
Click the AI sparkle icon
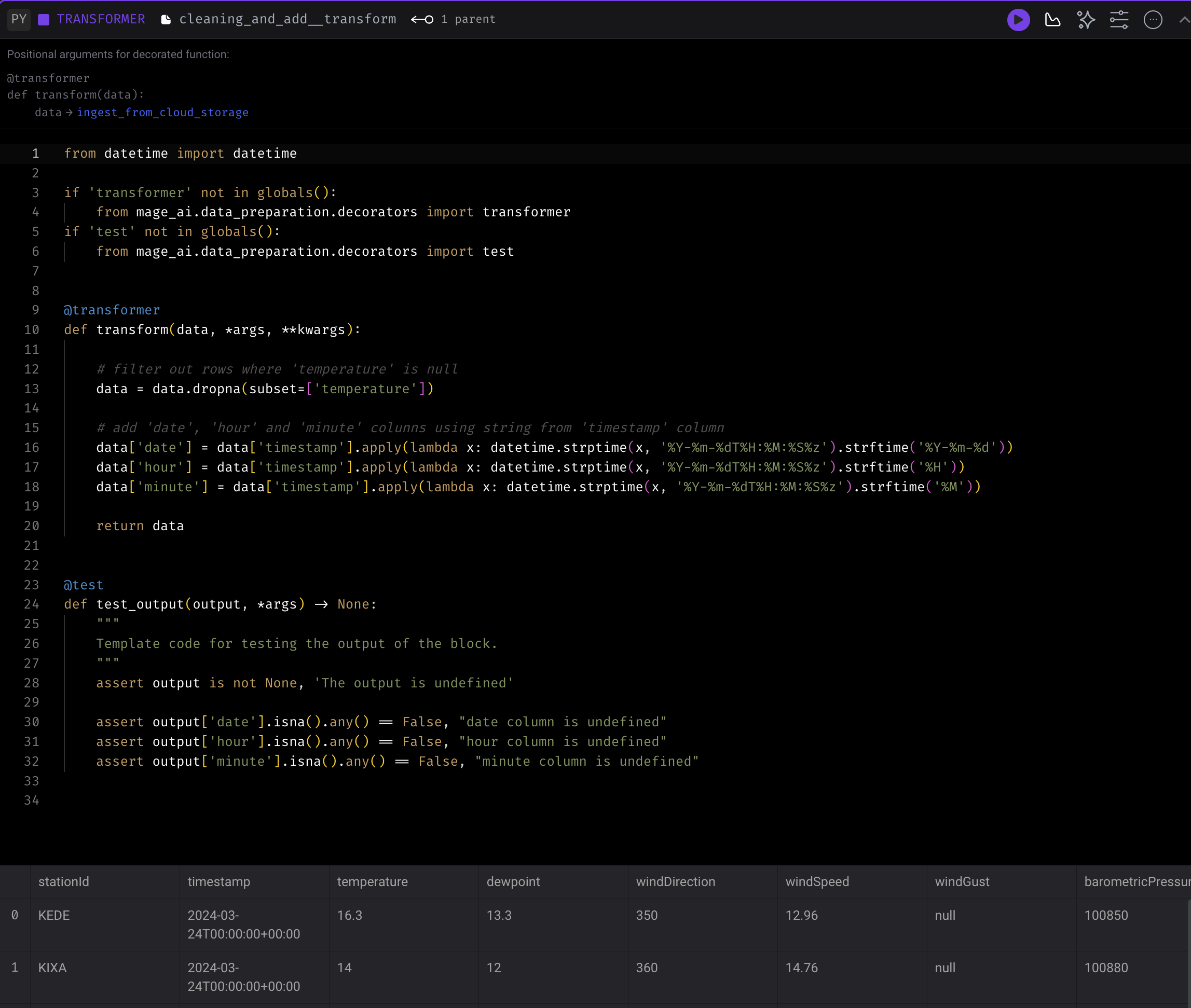point(1085,20)
